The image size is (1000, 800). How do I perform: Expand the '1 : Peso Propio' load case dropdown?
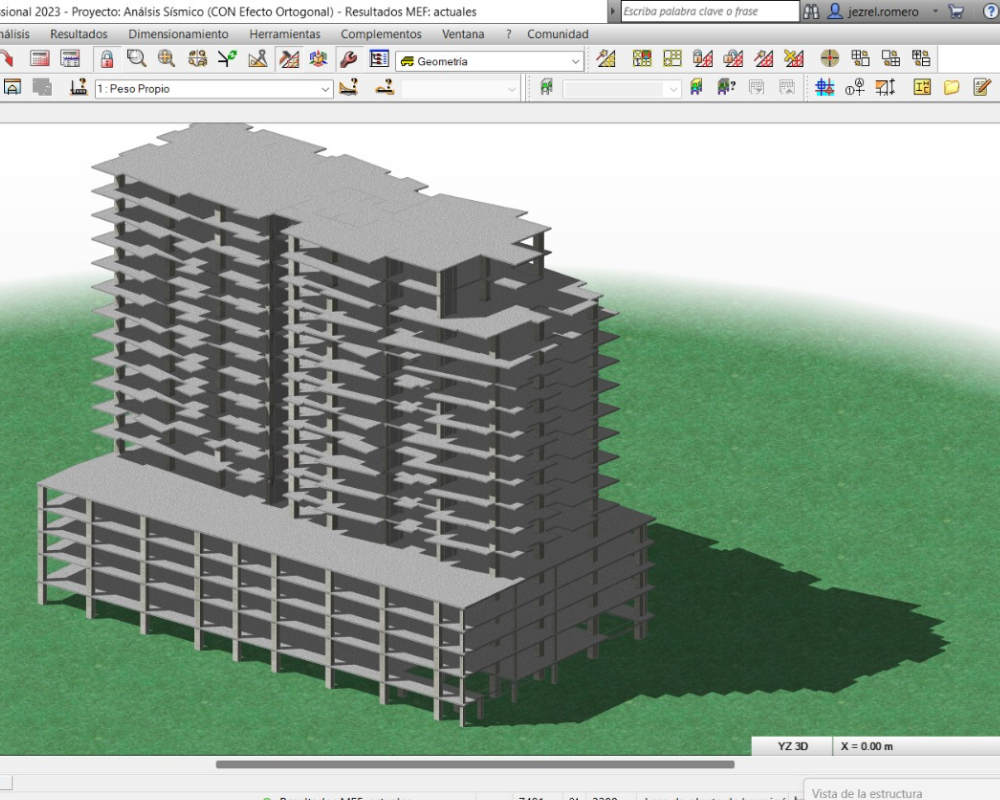click(x=325, y=89)
